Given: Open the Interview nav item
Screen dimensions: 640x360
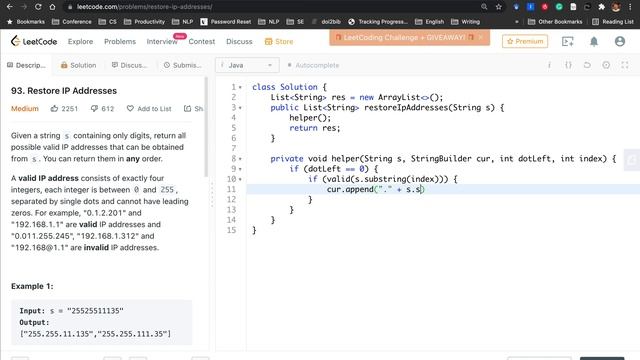Looking at the screenshot, I should click(x=162, y=42).
